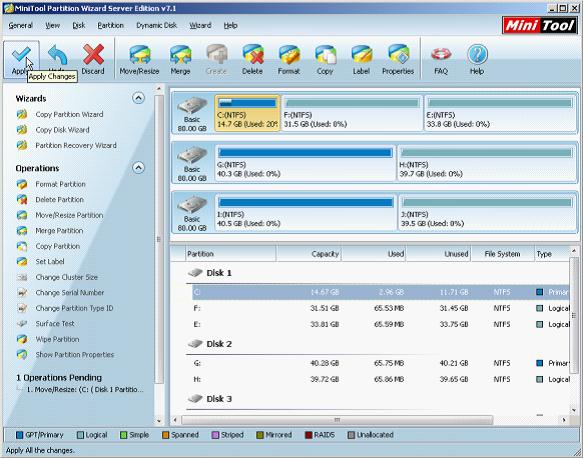Click the Copy toolbar icon
The height and width of the screenshot is (458, 583).
(325, 55)
